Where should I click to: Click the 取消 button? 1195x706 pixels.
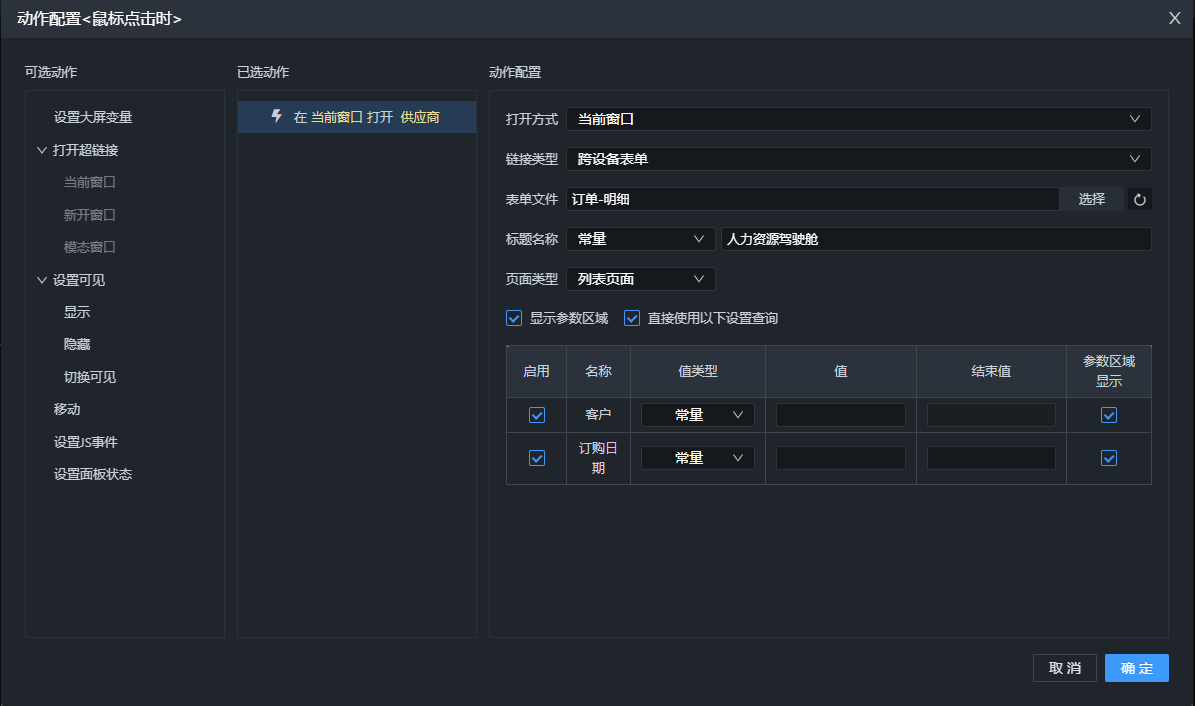(x=1064, y=668)
